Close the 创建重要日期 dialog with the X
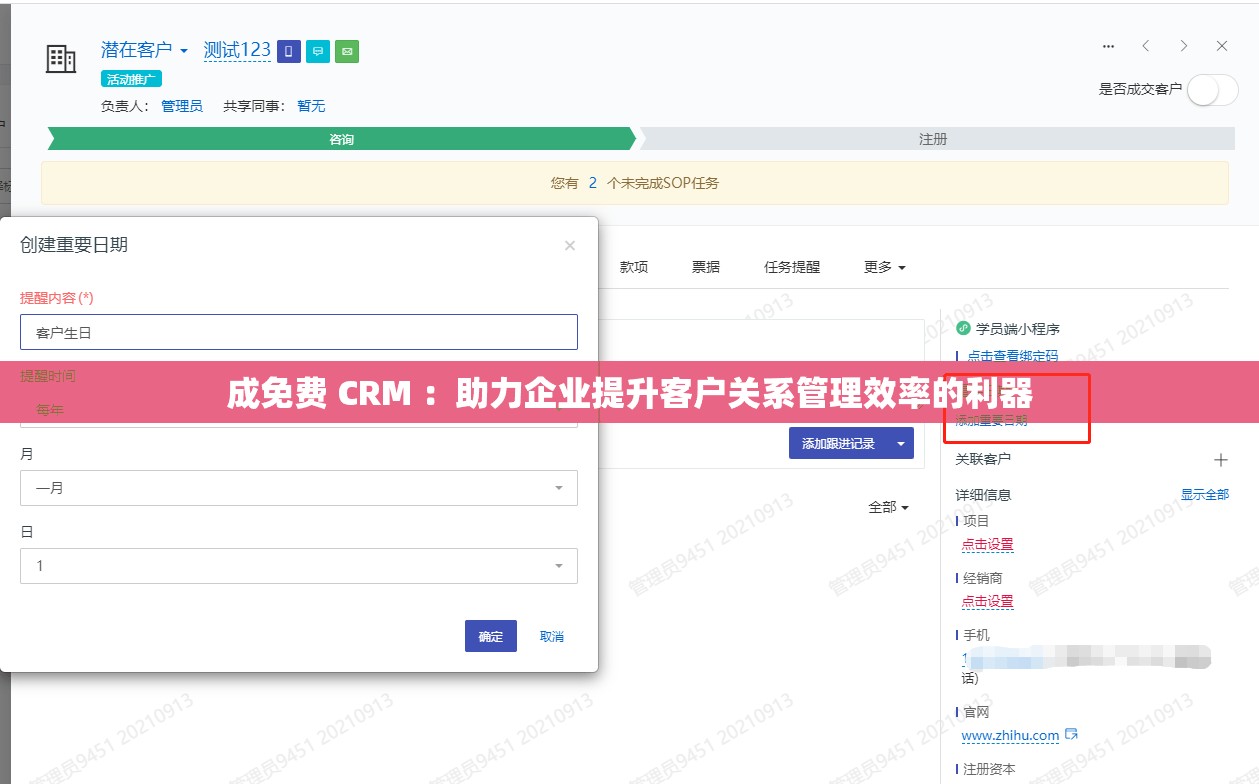1259x784 pixels. coord(569,245)
